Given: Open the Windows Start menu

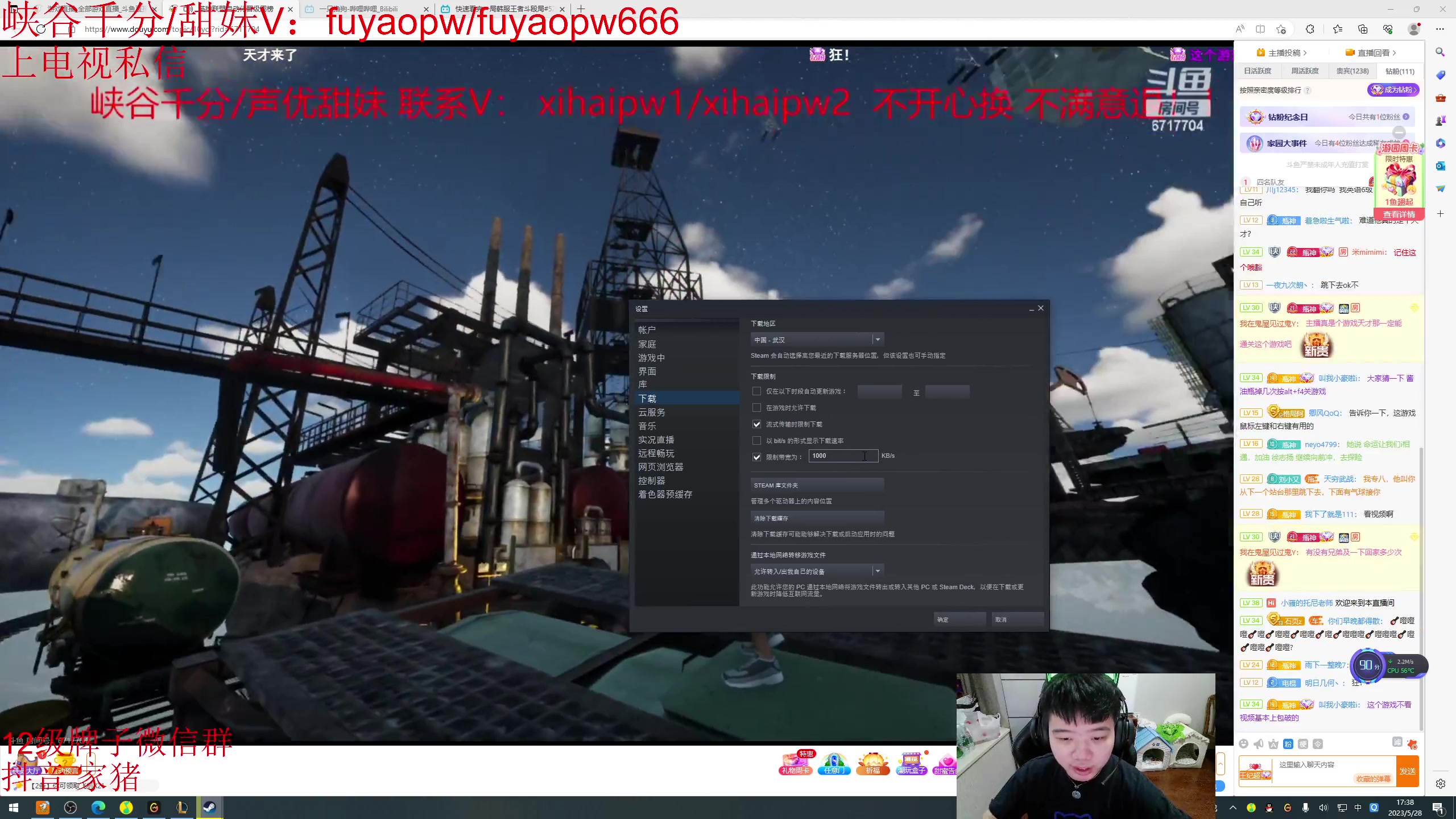Looking at the screenshot, I should click(x=14, y=807).
